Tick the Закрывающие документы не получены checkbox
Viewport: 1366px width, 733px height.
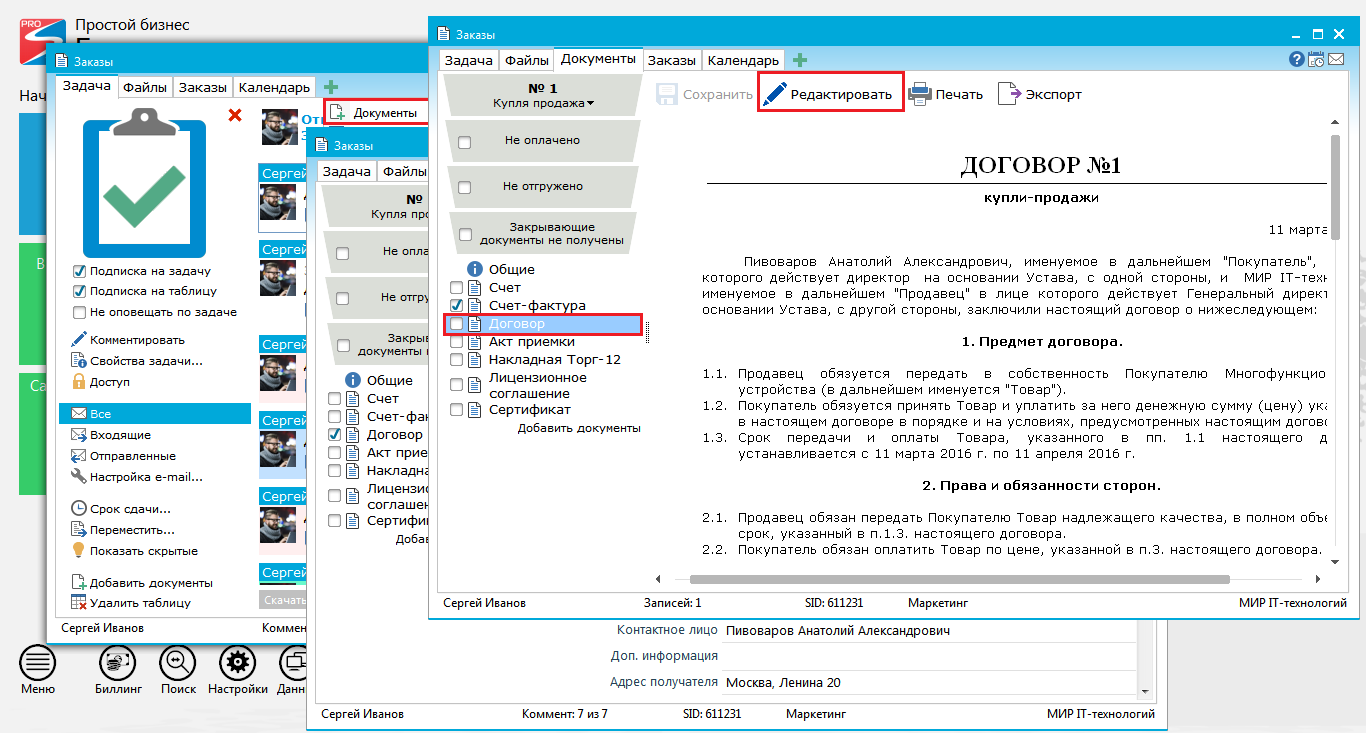coord(464,235)
